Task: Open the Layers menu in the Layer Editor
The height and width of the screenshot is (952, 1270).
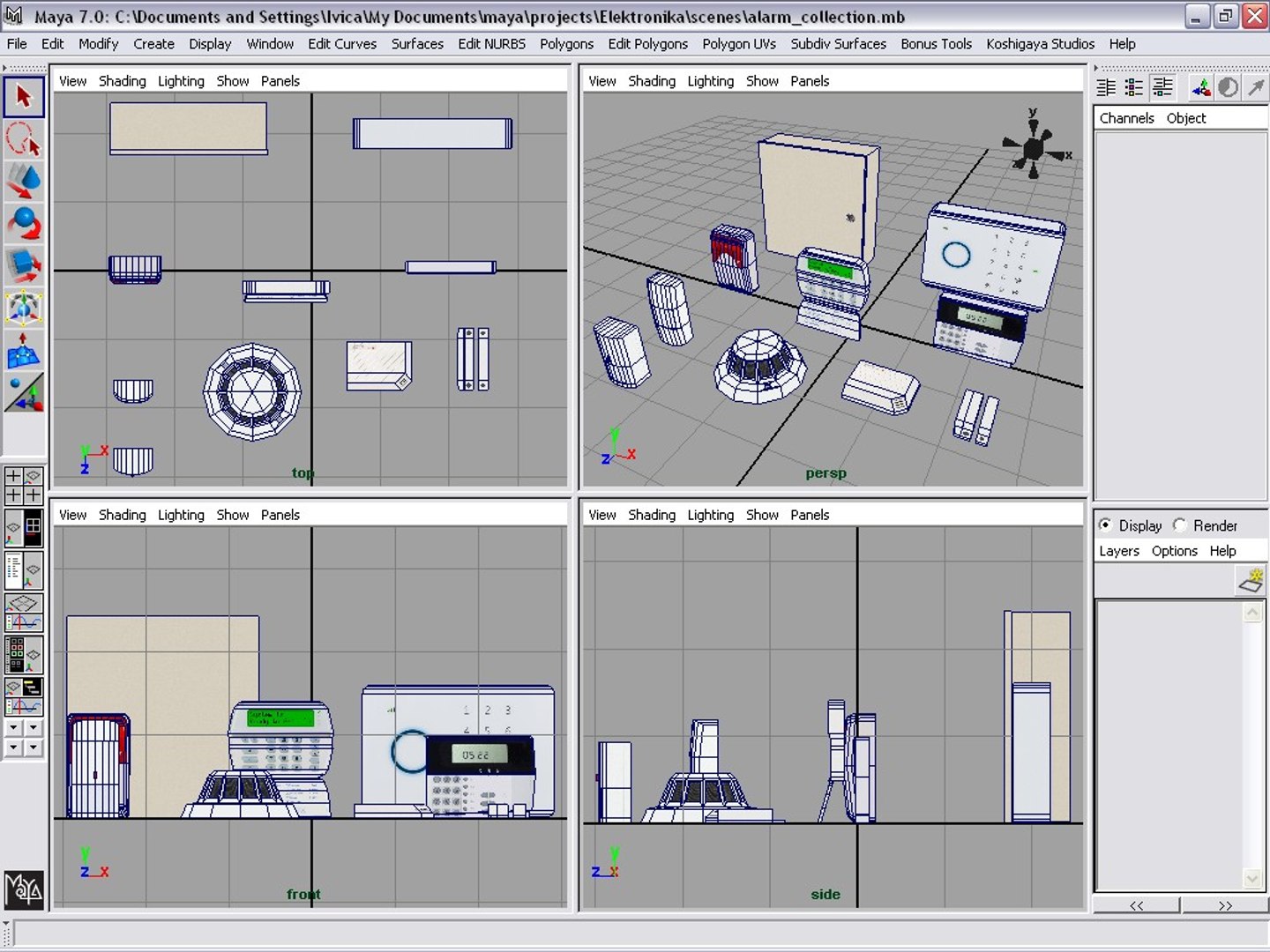Action: pyautogui.click(x=1119, y=551)
